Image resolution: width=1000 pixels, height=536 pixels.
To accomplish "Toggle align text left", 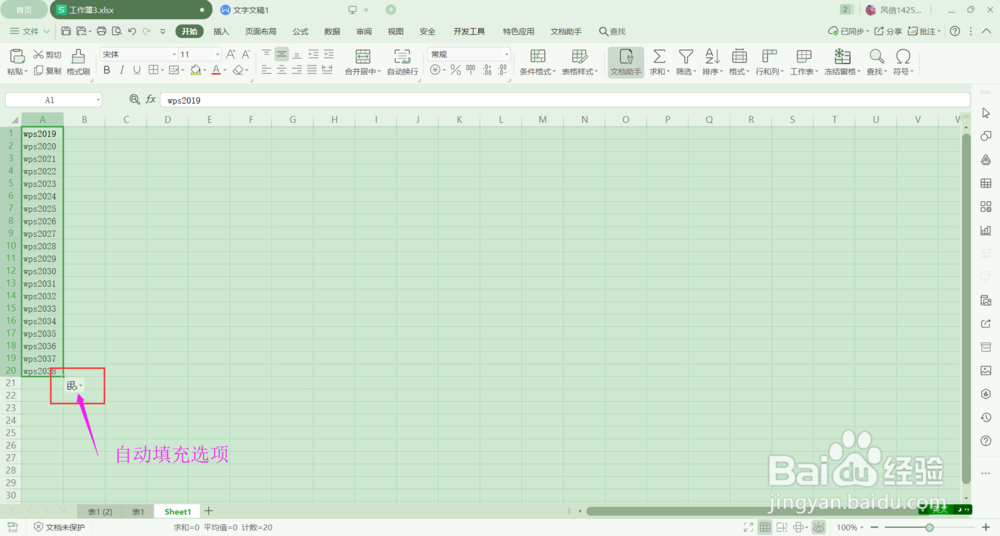I will coord(267,70).
